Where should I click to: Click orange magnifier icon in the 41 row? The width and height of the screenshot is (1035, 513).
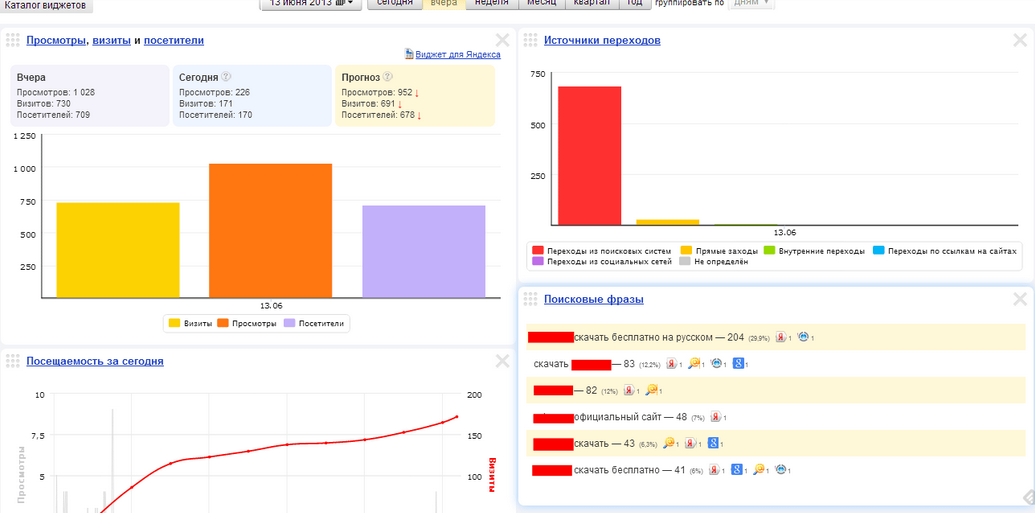[x=759, y=470]
